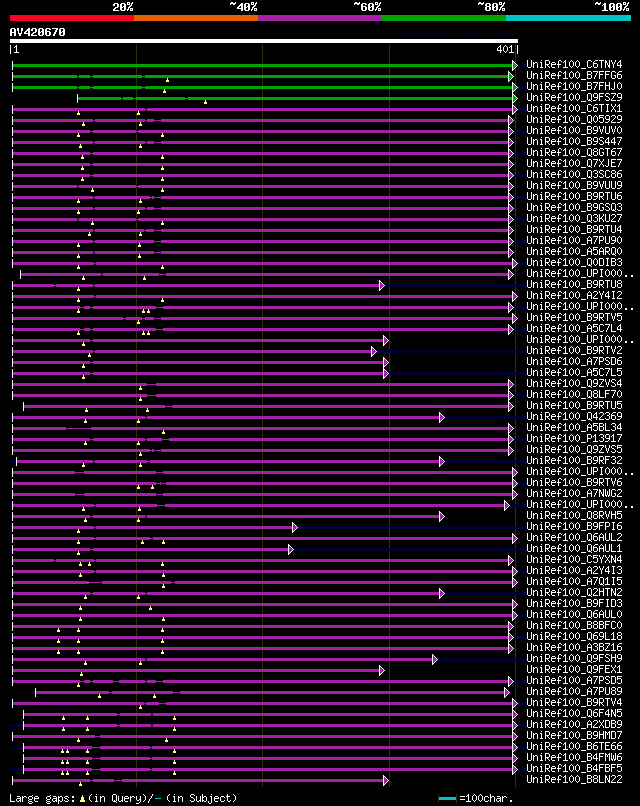Click the green ~80% legend color bar
Viewport: 640px width, 806px height.
coord(444,18)
